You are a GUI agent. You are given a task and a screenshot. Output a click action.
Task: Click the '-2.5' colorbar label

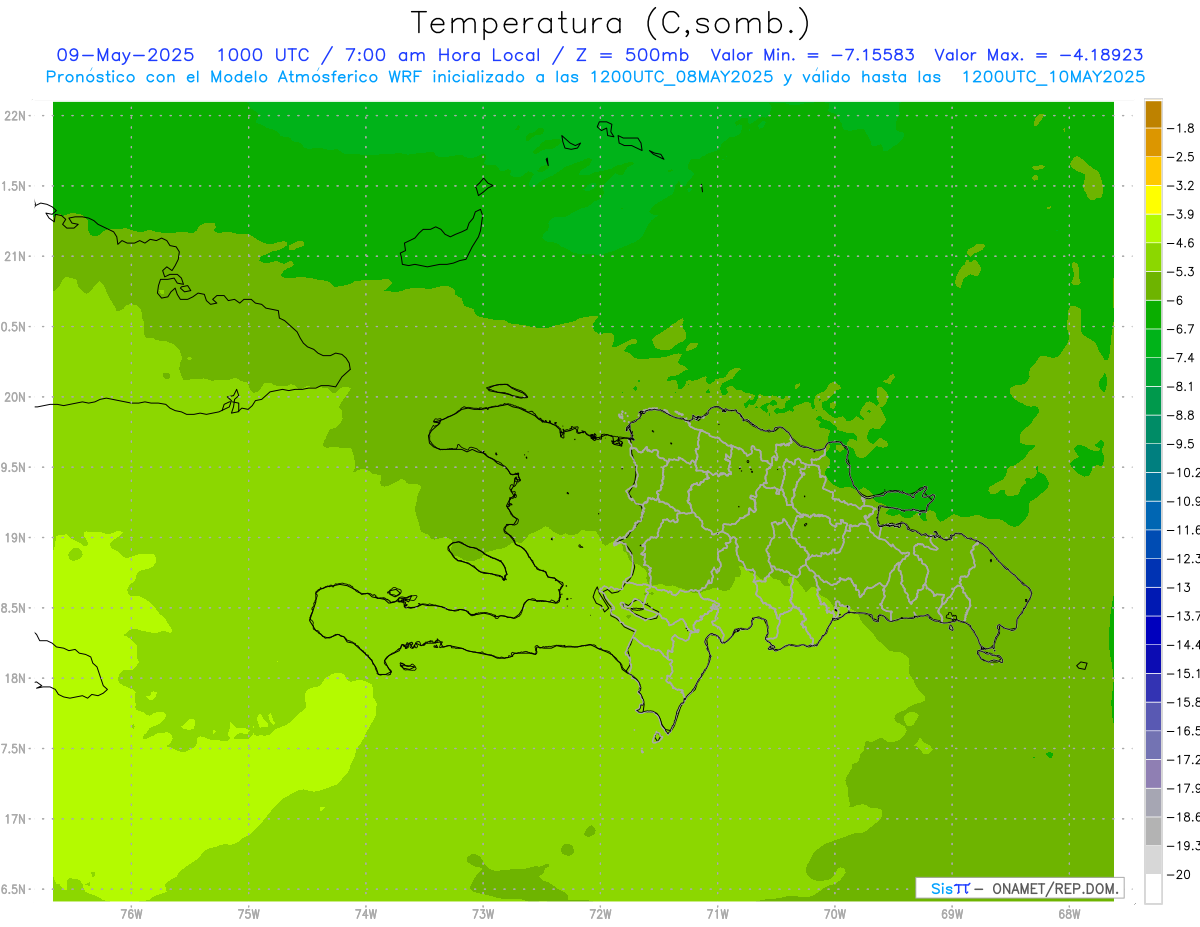point(1181,157)
